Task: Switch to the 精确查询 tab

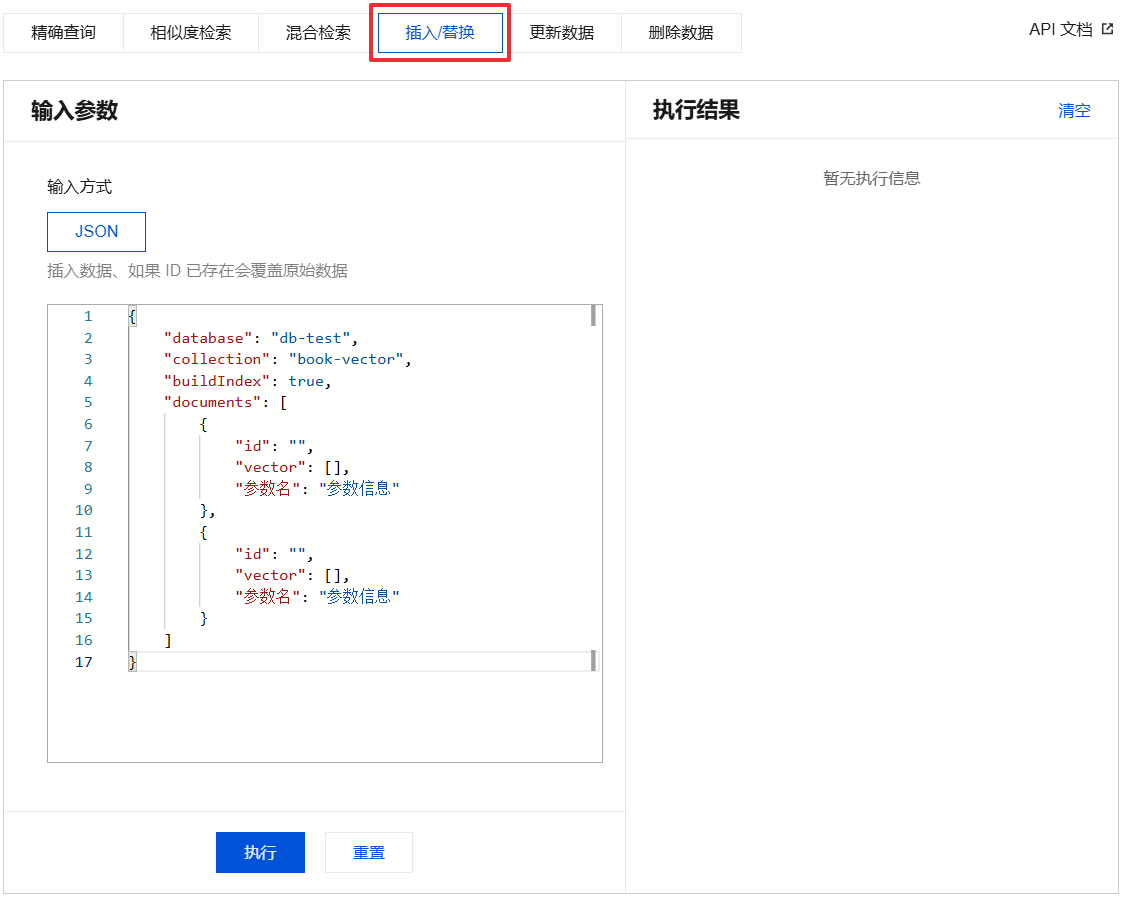Action: tap(64, 33)
